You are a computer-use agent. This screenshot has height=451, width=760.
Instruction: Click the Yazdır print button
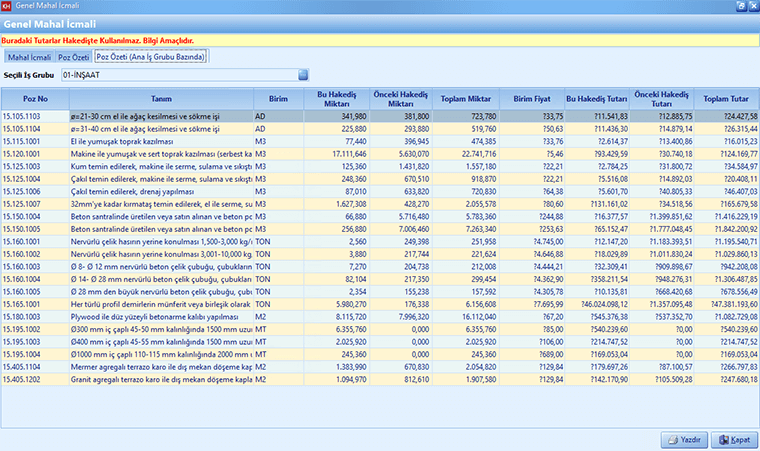click(684, 439)
